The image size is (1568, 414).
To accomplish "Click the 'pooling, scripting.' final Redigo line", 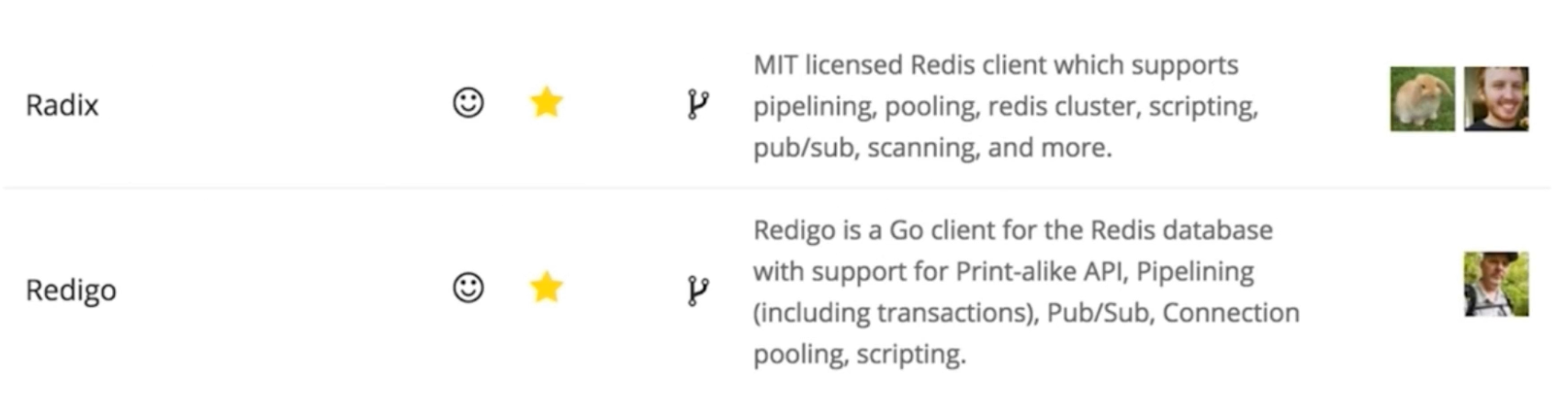I will (860, 354).
